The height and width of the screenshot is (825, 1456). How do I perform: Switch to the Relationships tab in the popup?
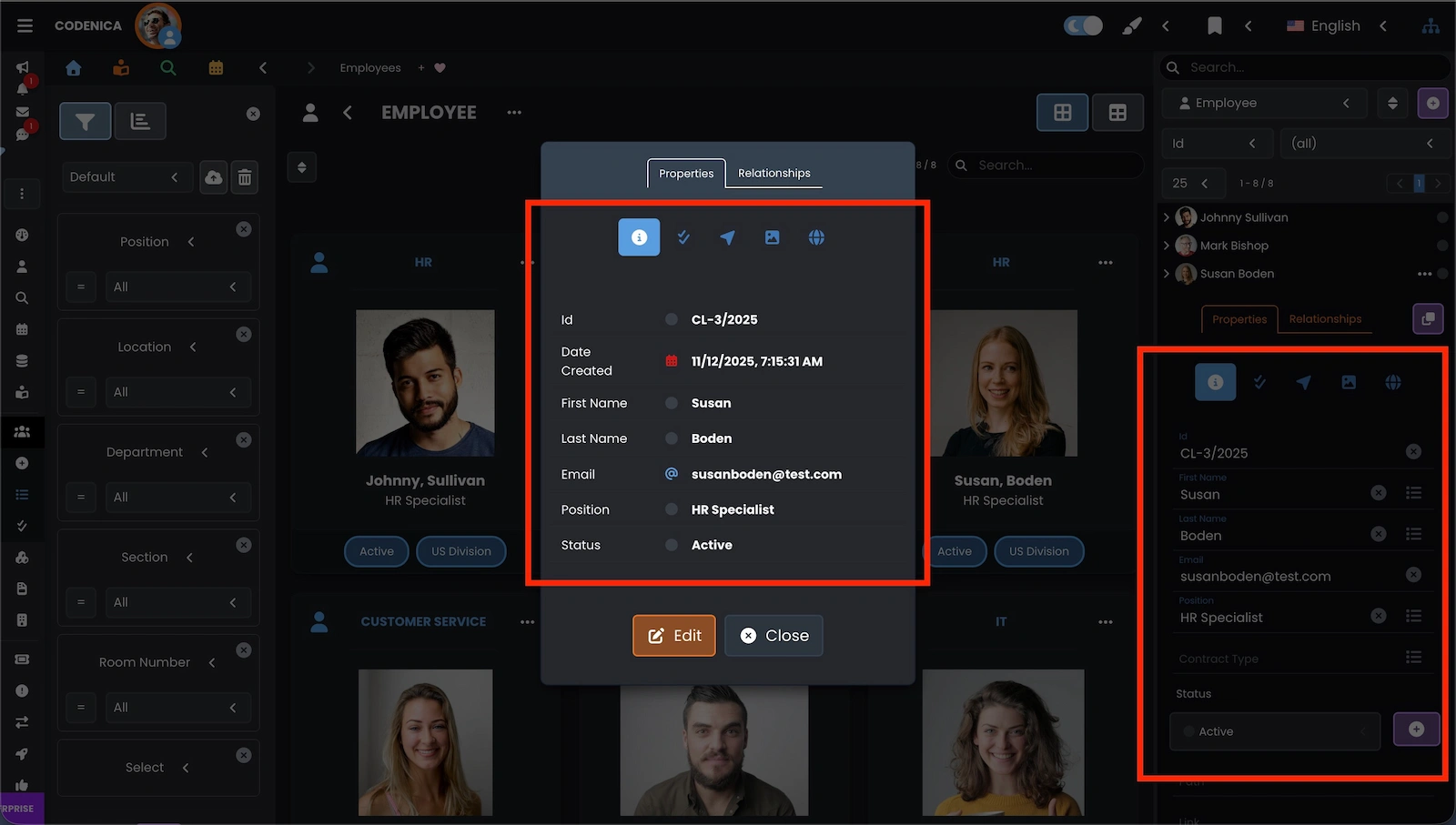(773, 173)
